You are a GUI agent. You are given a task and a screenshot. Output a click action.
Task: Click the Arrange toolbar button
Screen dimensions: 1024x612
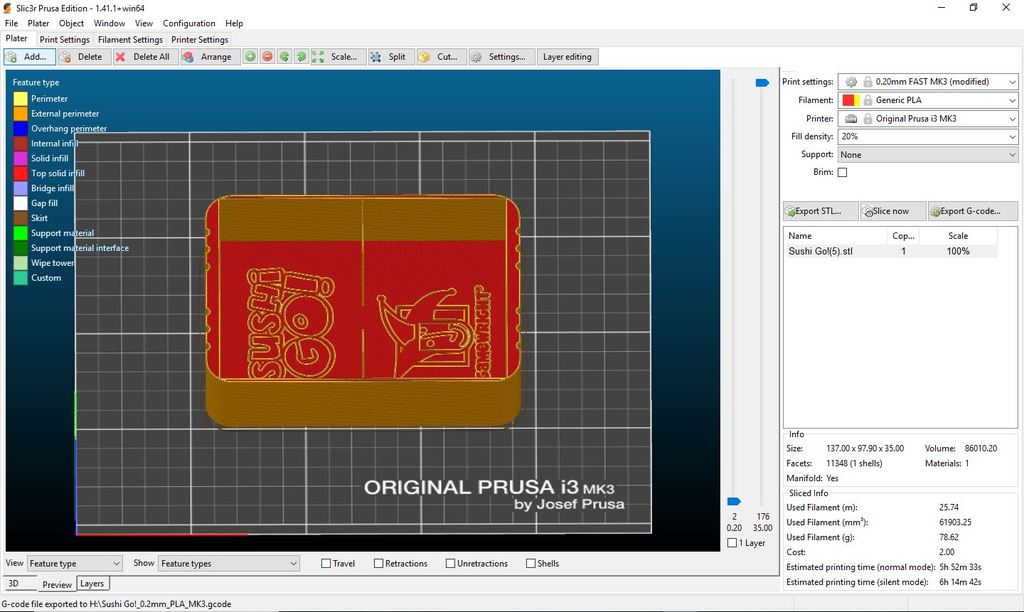point(207,57)
